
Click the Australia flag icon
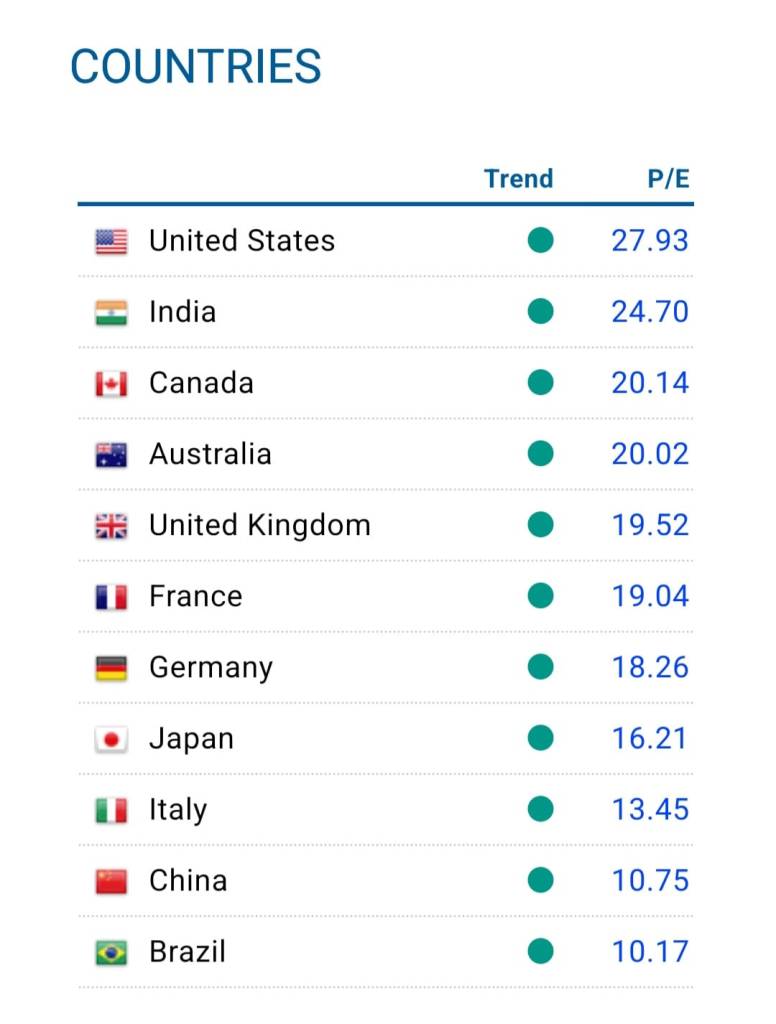pos(111,455)
